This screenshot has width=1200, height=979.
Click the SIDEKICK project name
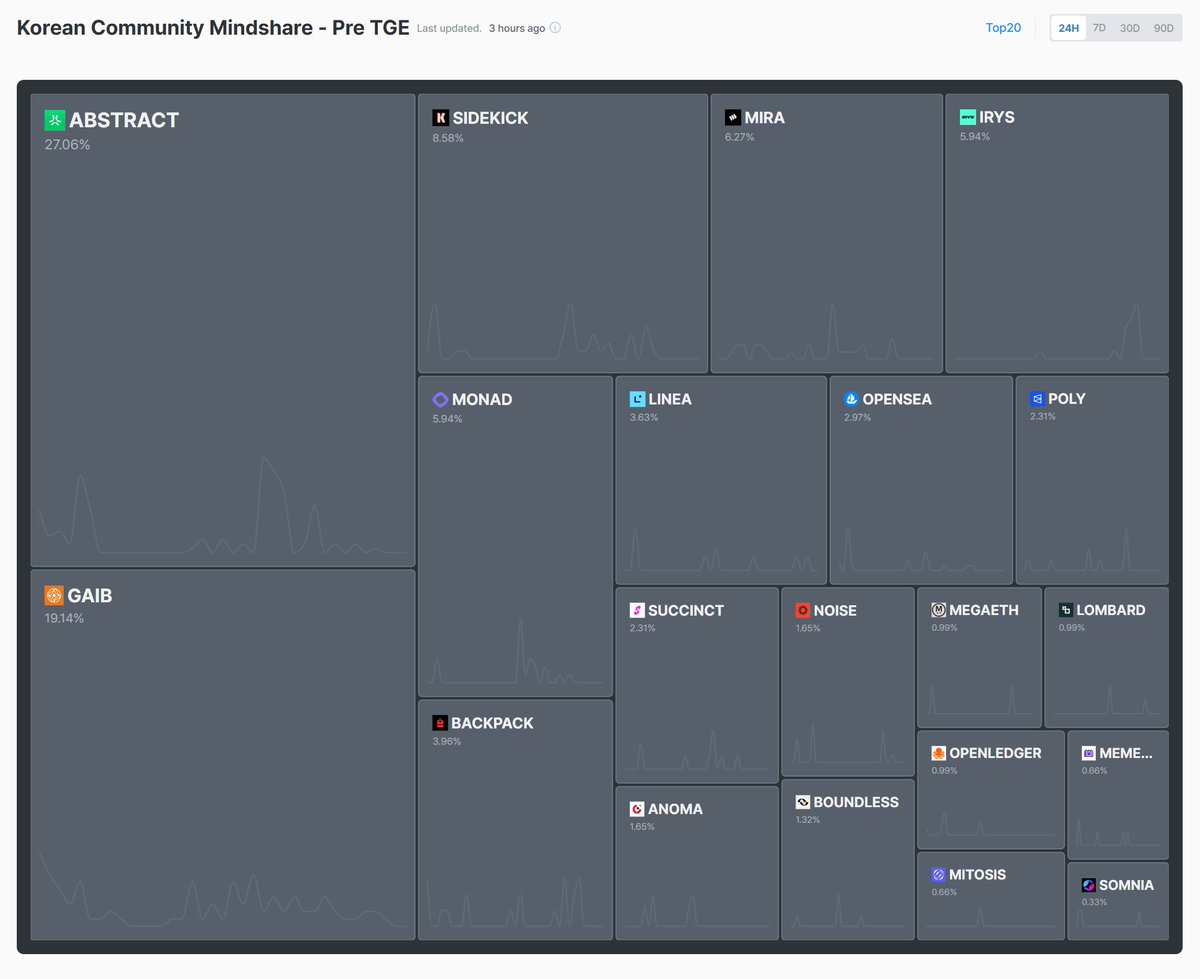(x=490, y=118)
